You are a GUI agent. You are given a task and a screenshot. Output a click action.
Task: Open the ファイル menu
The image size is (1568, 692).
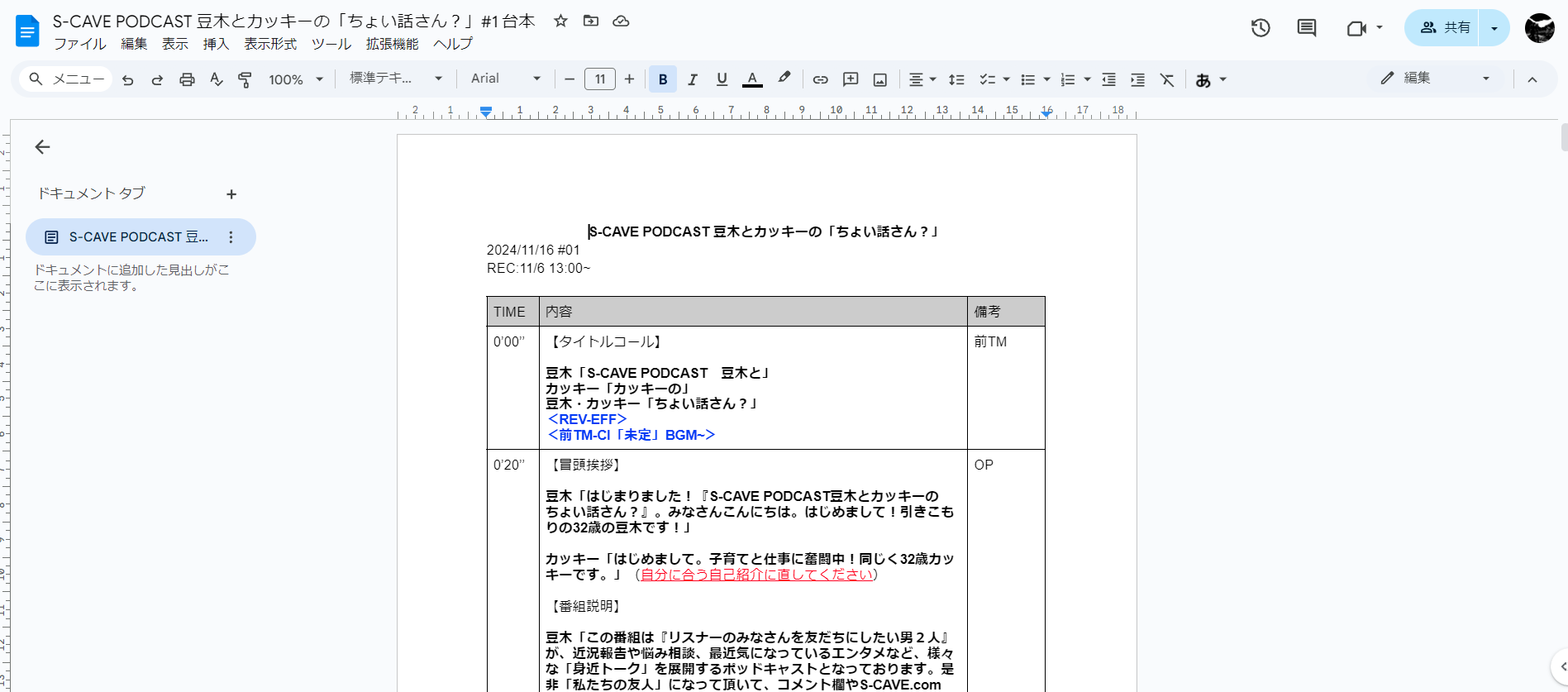(x=79, y=44)
